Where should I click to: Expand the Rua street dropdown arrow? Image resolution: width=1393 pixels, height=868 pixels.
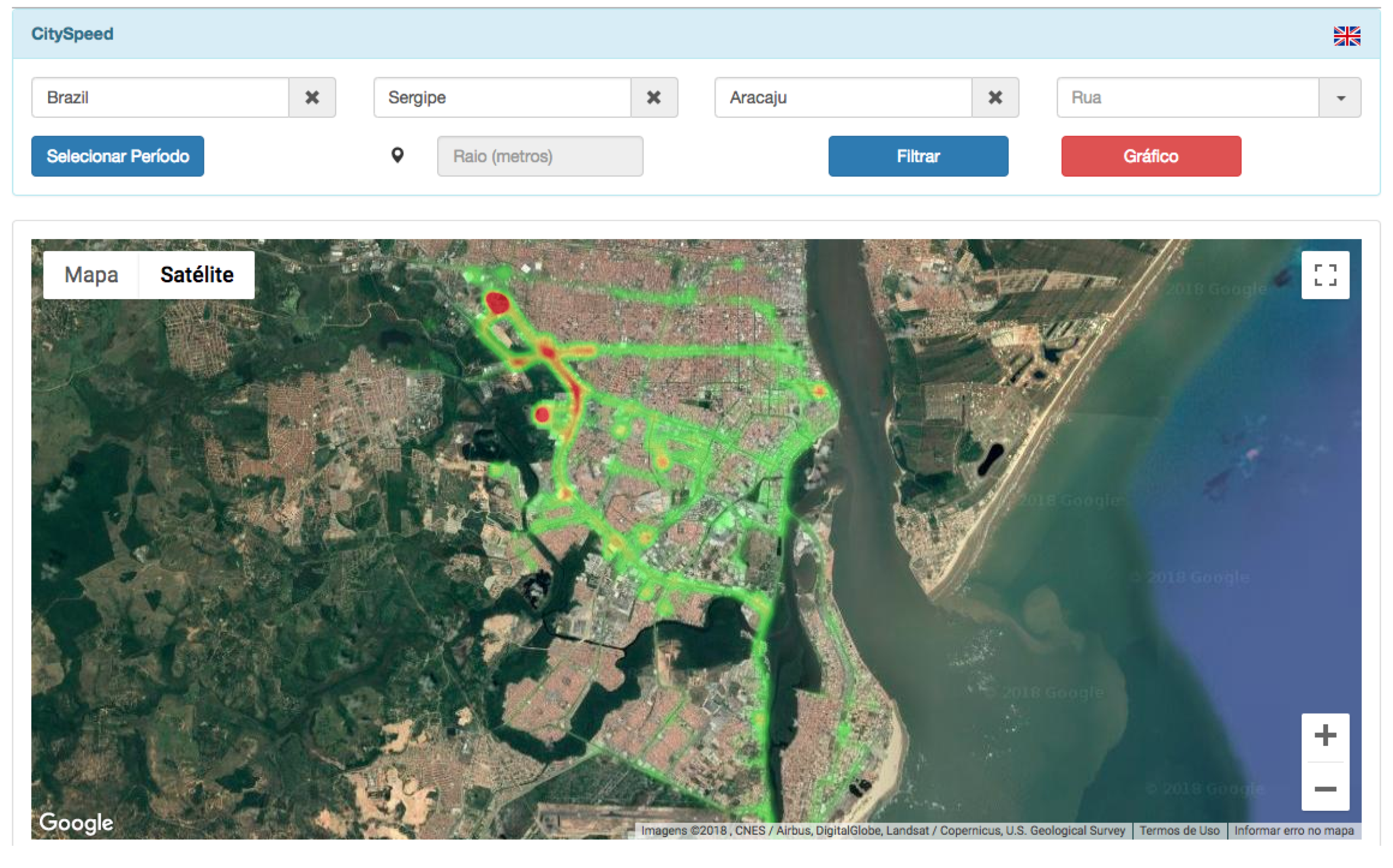(x=1340, y=97)
